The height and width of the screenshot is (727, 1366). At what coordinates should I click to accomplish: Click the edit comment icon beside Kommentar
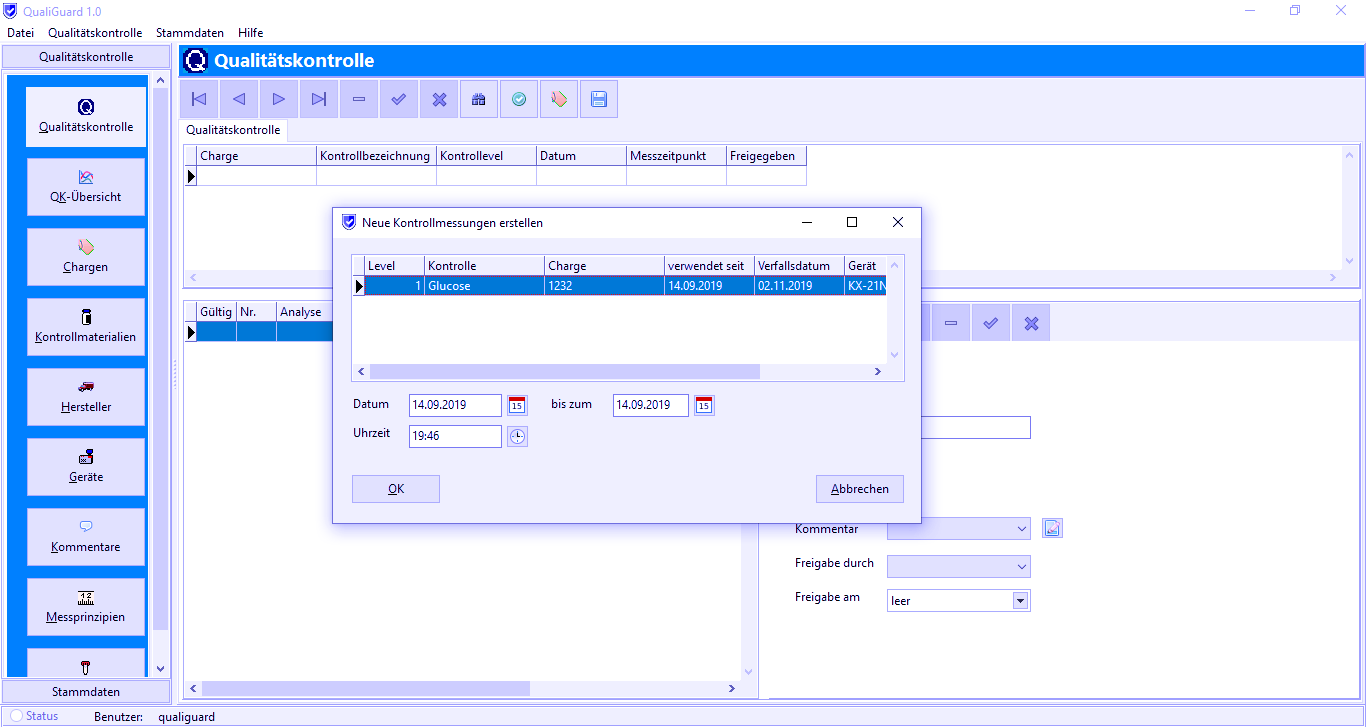pyautogui.click(x=1052, y=528)
